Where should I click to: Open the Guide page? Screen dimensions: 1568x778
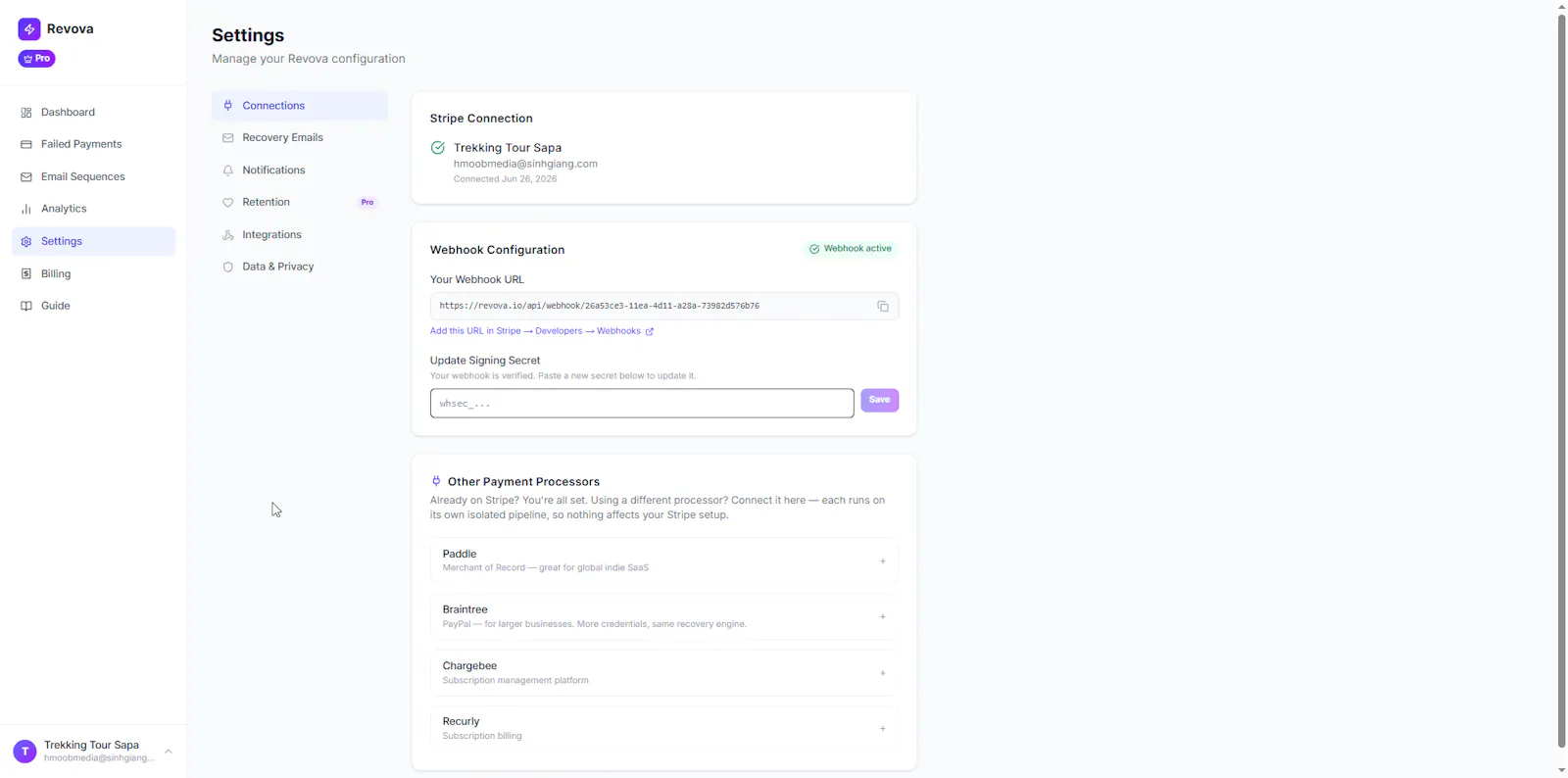[x=93, y=306]
